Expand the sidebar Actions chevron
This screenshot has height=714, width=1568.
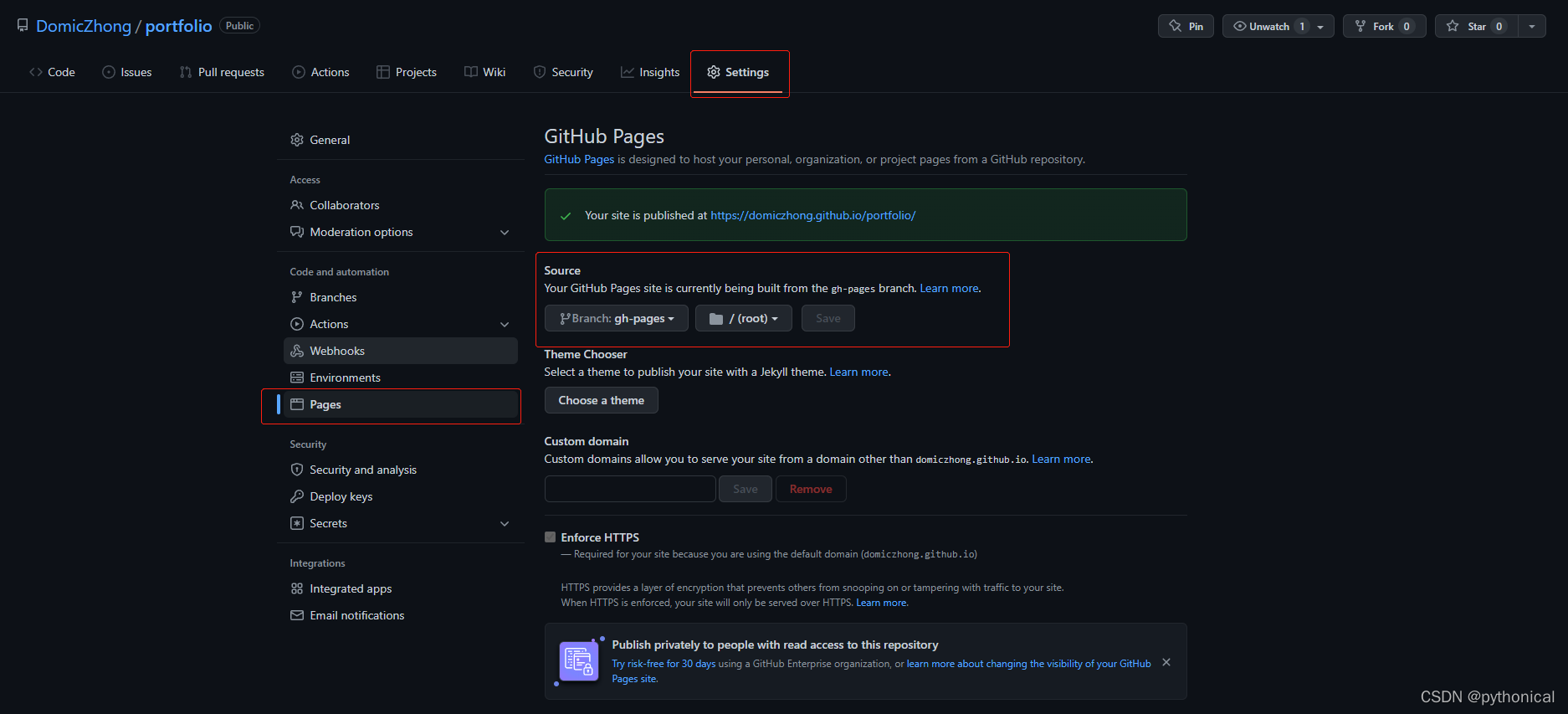pos(505,324)
